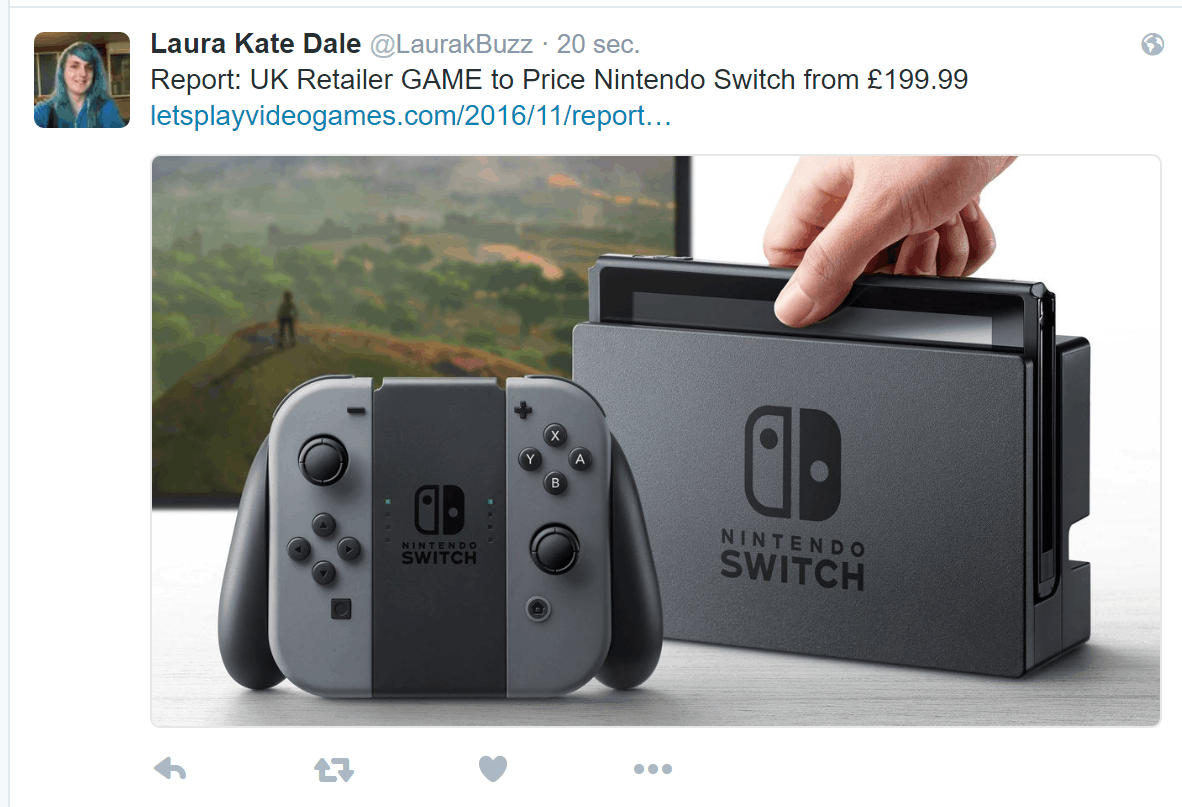Viewport: 1182px width, 807px height.
Task: Click the display name Laura Kate Dale
Action: click(256, 44)
